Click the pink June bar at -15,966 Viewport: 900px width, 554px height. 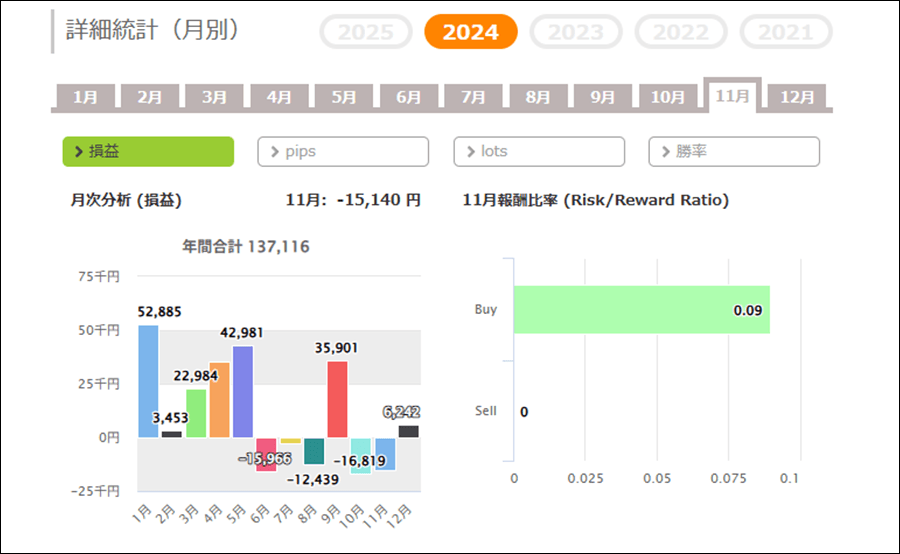[x=266, y=454]
